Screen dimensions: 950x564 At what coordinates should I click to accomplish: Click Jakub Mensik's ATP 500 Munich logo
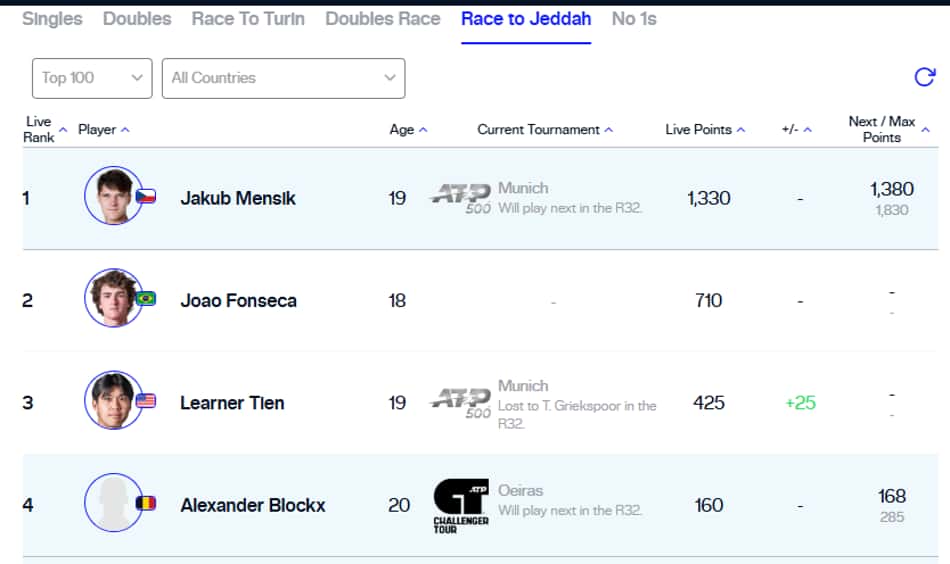pos(461,199)
